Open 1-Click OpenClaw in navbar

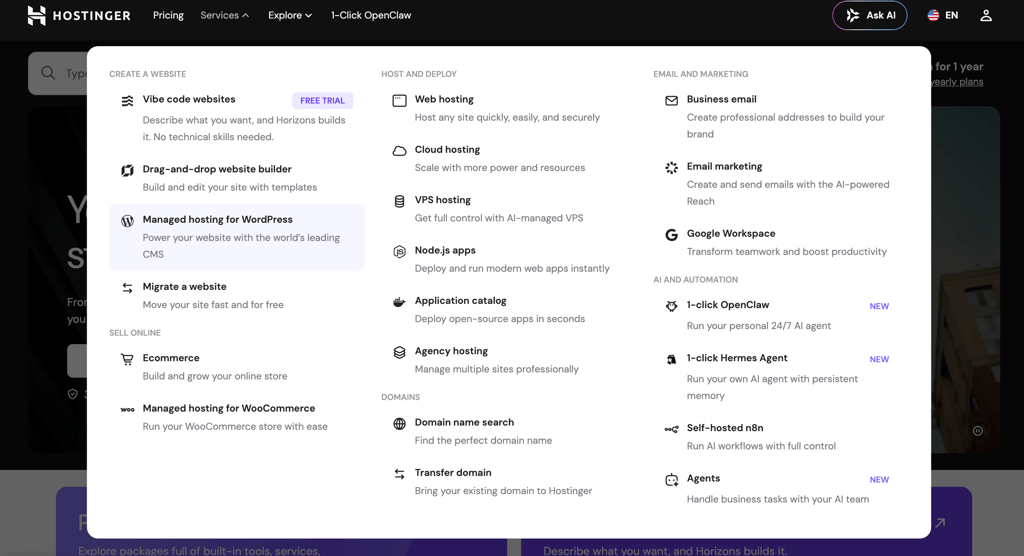[x=371, y=15]
